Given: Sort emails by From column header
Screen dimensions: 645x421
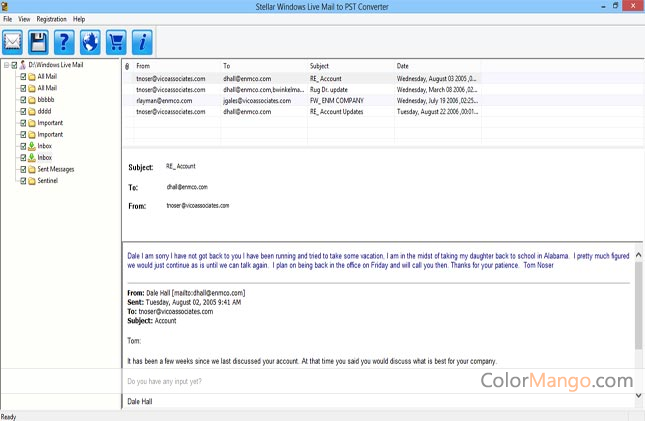Looking at the screenshot, I should pyautogui.click(x=177, y=66).
